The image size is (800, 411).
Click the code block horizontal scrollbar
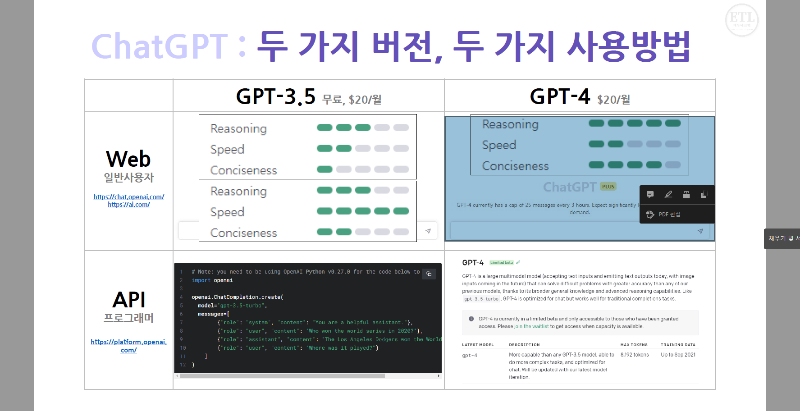pyautogui.click(x=282, y=376)
